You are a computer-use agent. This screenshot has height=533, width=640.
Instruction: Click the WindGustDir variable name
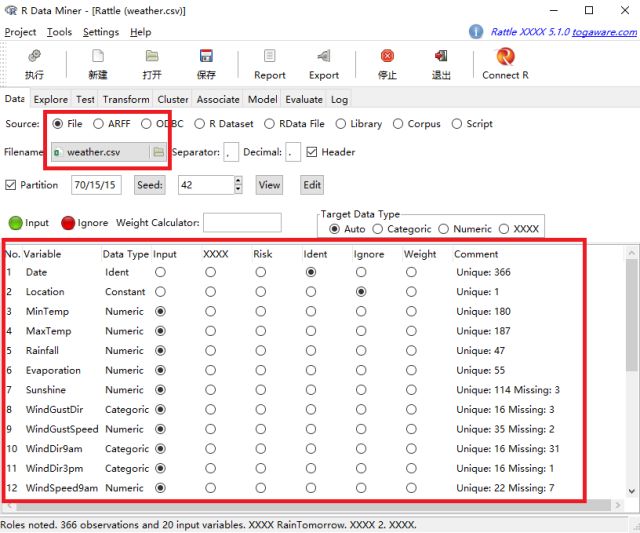[54, 409]
